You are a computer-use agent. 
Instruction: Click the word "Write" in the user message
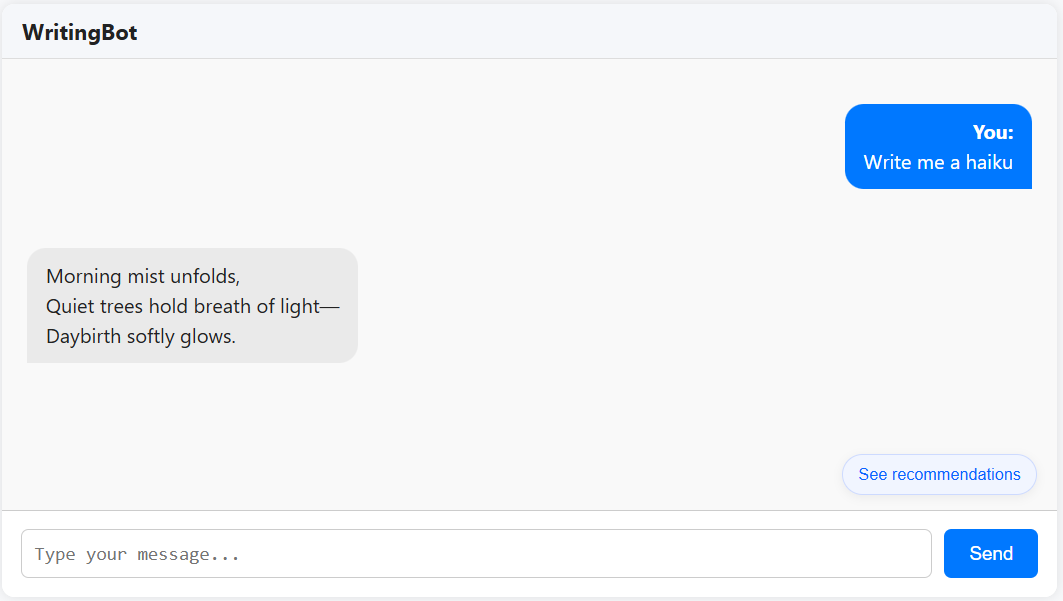tap(886, 162)
